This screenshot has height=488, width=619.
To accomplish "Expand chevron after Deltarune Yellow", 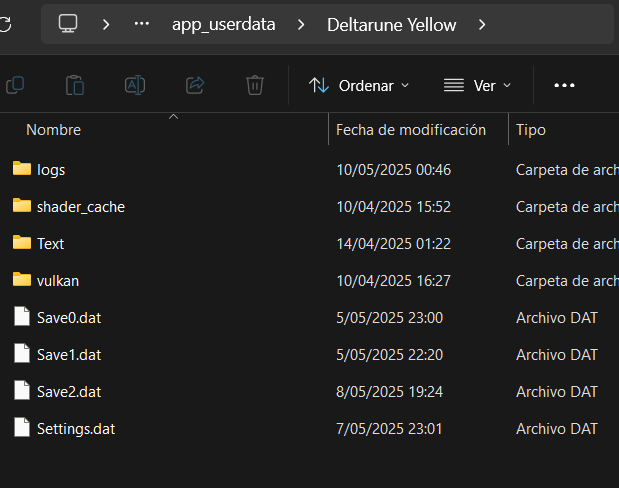I will [482, 25].
